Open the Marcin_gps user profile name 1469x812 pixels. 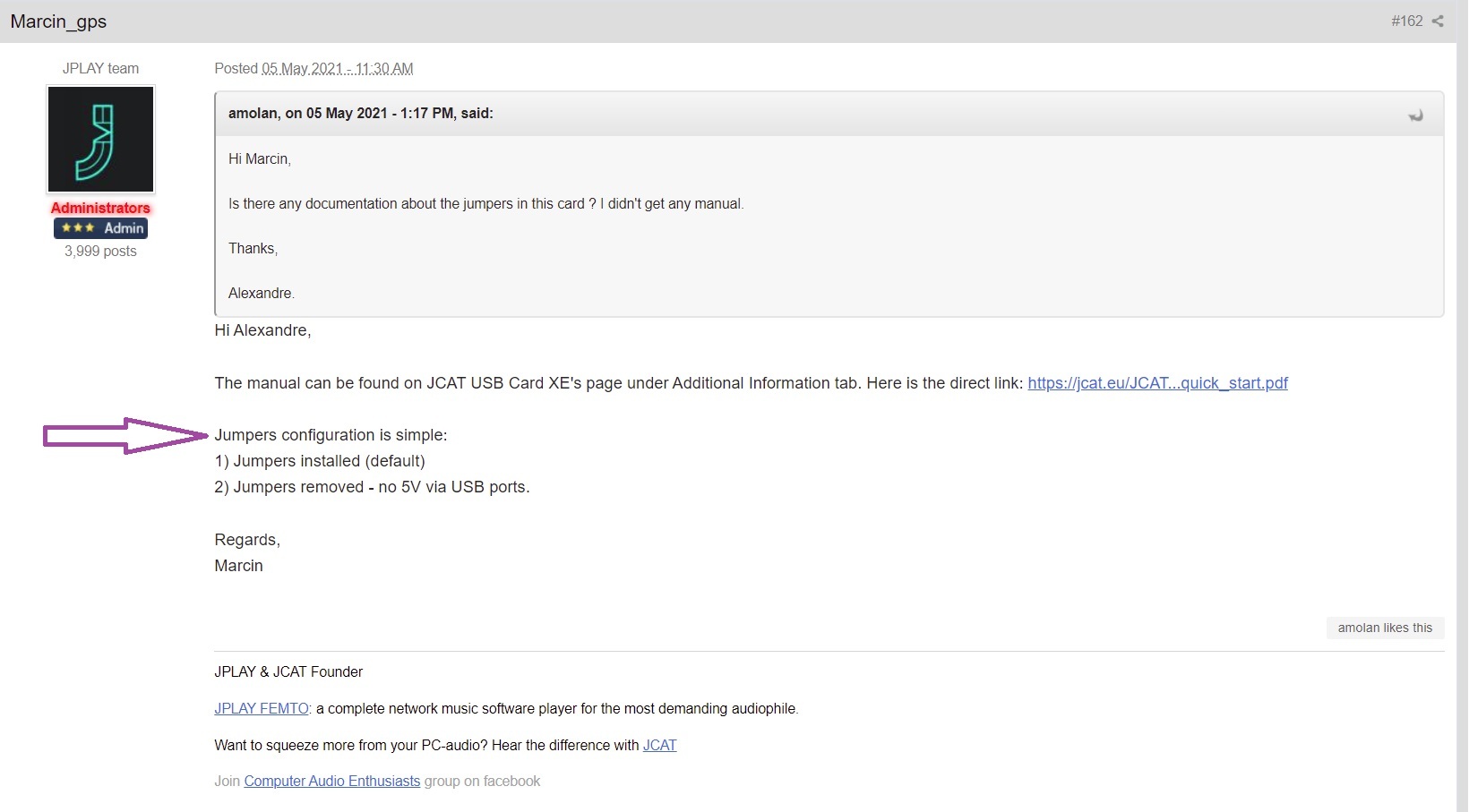(x=58, y=21)
